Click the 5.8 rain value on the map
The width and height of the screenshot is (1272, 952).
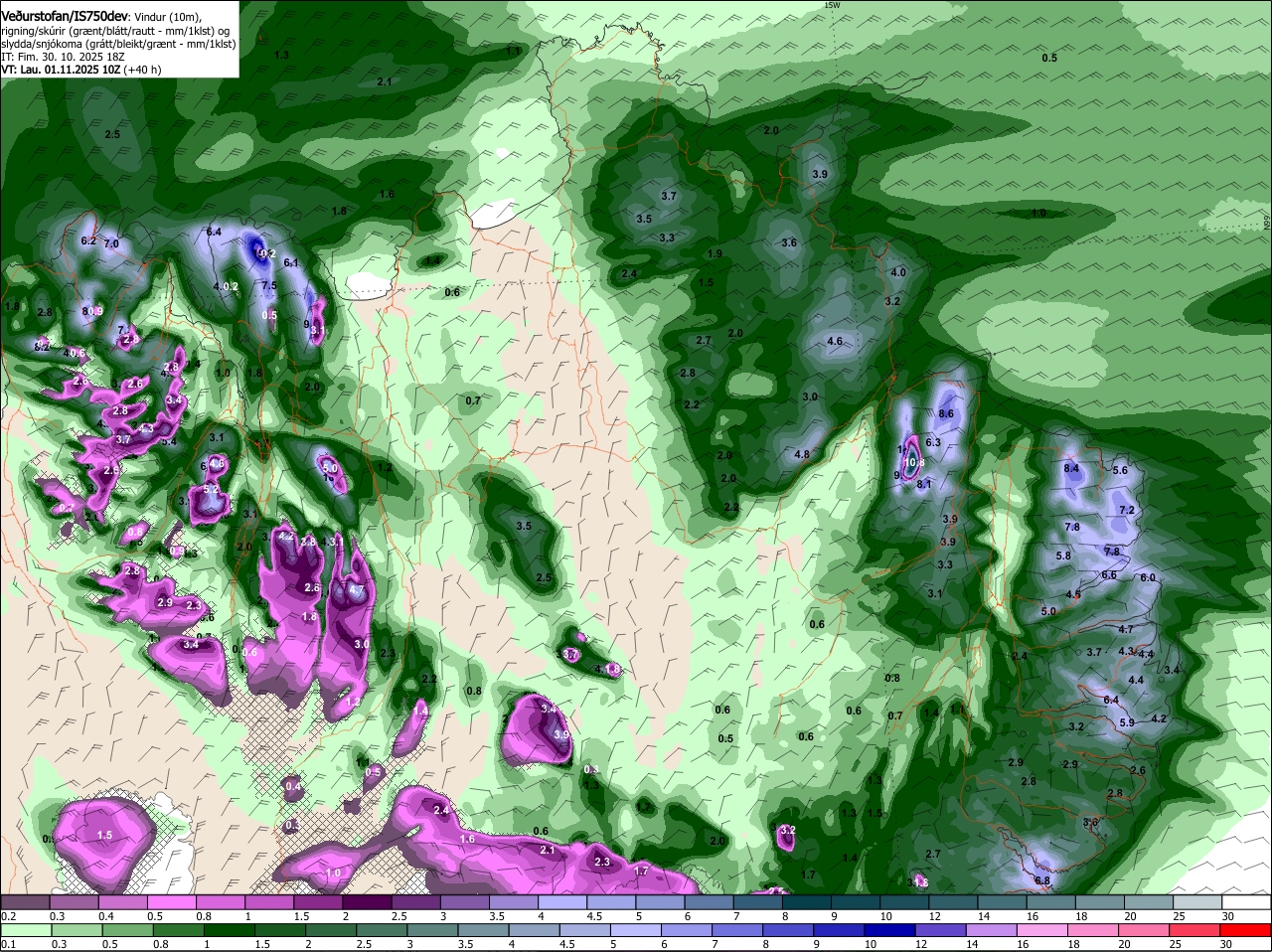pyautogui.click(x=1063, y=555)
